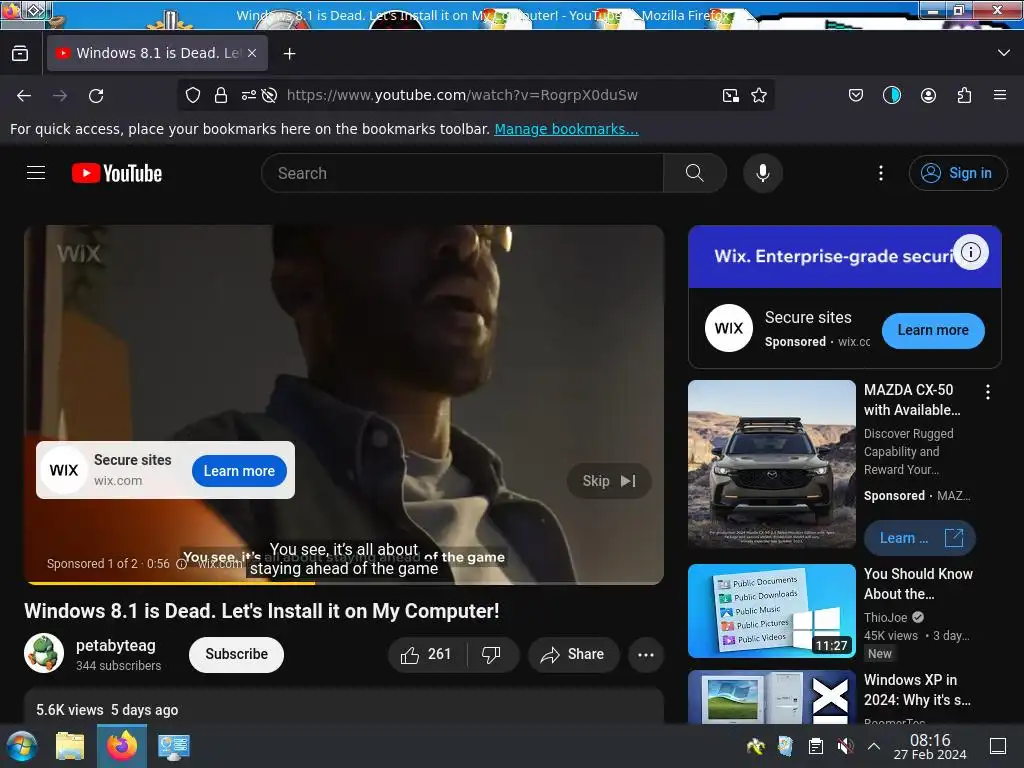Share the video
Screen dimensions: 1024x768
point(573,655)
